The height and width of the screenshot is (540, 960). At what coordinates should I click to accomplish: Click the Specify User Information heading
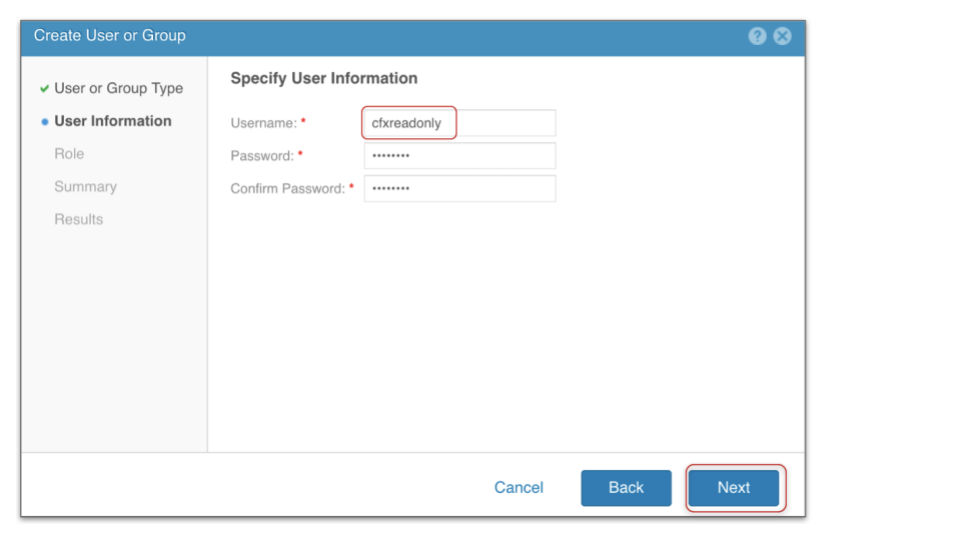pyautogui.click(x=324, y=78)
